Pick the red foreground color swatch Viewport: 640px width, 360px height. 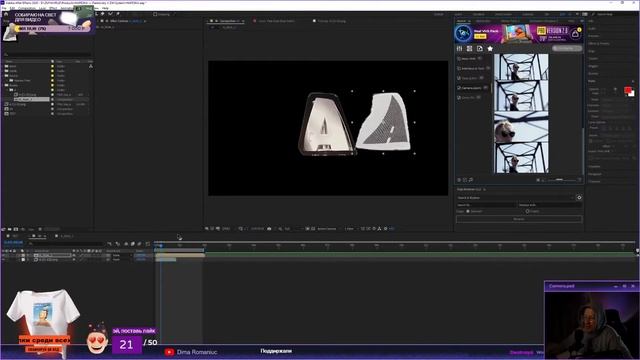pyautogui.click(x=627, y=90)
